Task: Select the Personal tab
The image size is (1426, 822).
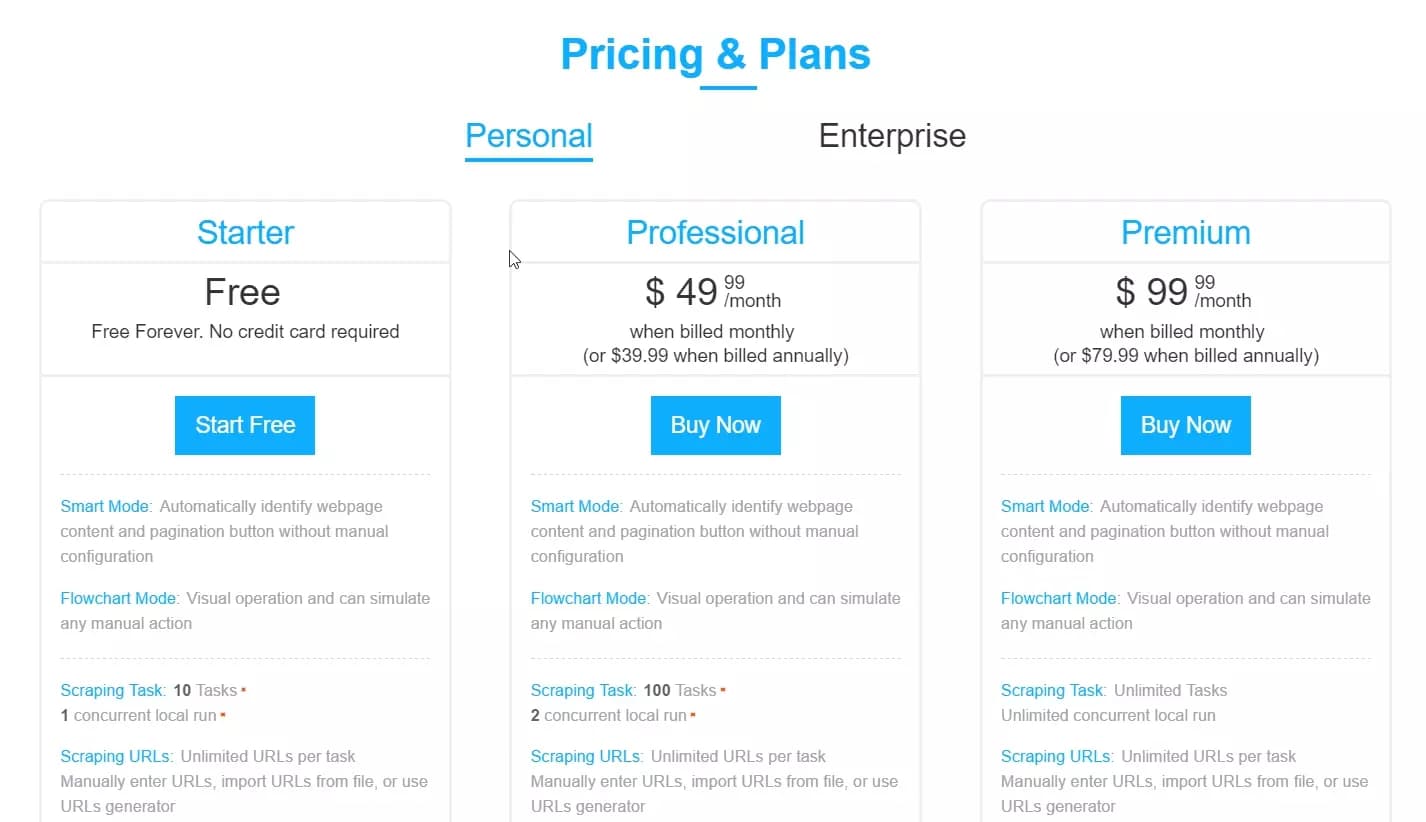Action: (528, 135)
